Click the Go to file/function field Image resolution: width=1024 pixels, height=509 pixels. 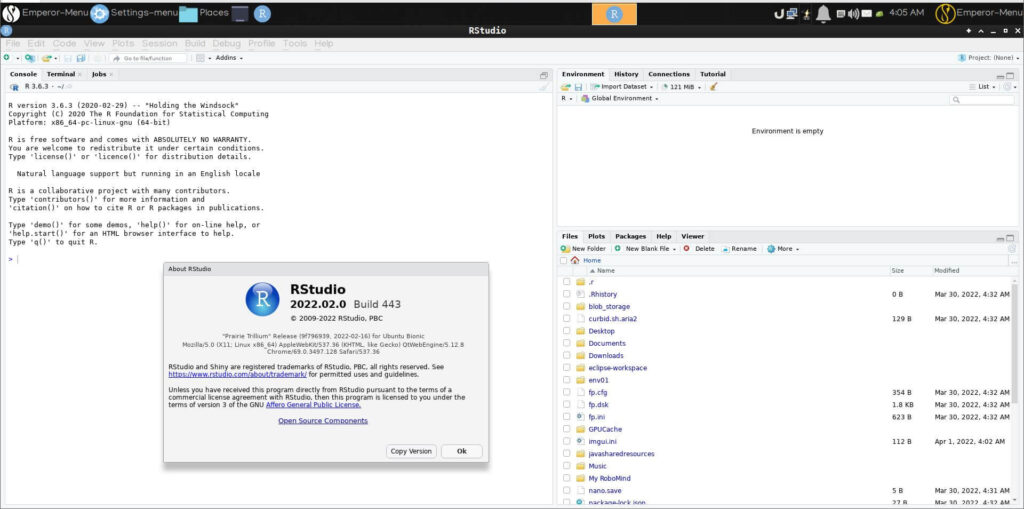click(149, 58)
